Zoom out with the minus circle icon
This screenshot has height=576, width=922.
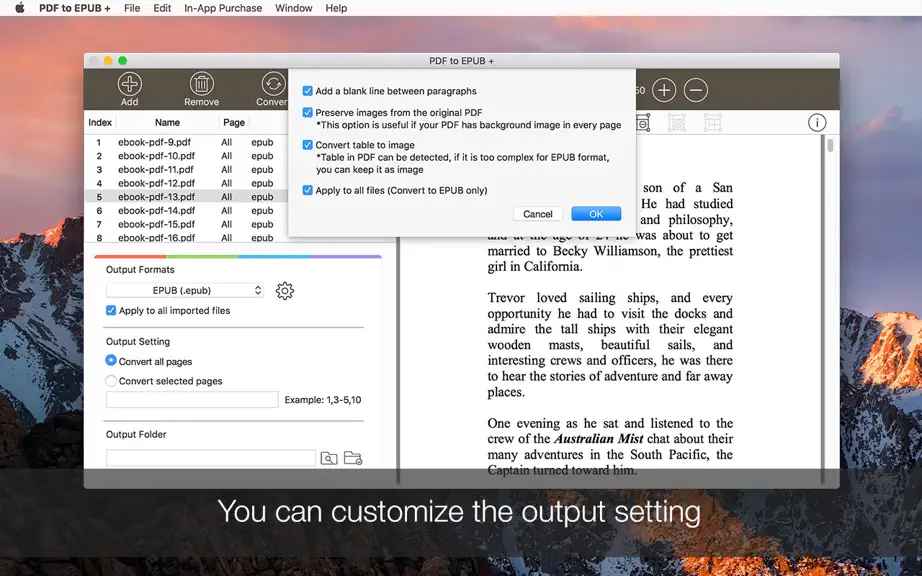pyautogui.click(x=696, y=90)
